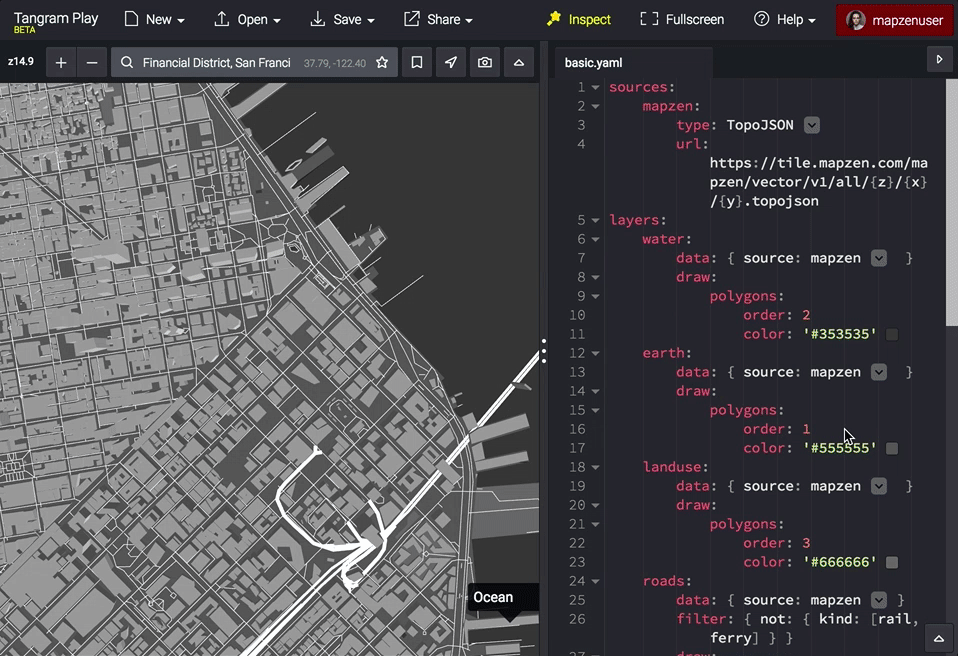Screen dimensions: 958x656
Task: Collapse the water block at line 6
Action: pos(596,239)
